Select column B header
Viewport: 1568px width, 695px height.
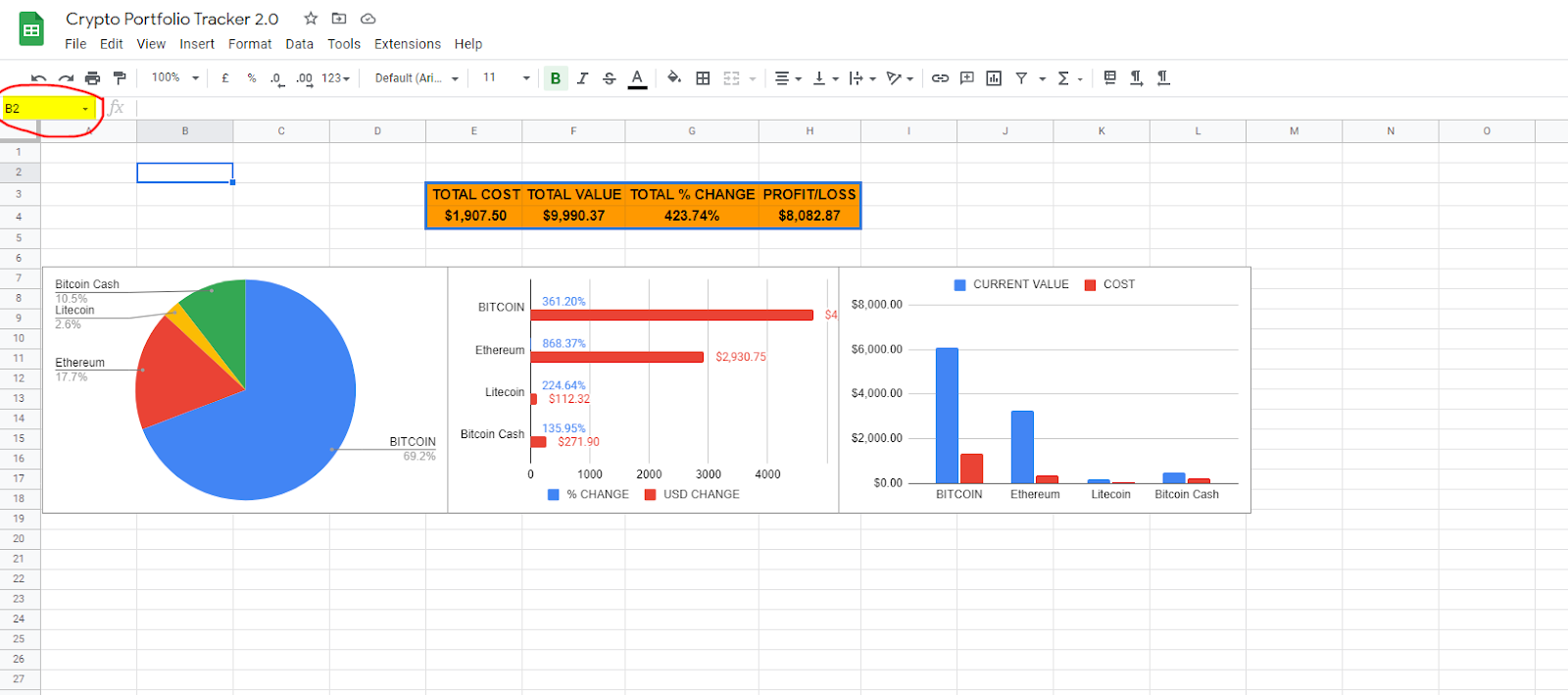coord(185,131)
